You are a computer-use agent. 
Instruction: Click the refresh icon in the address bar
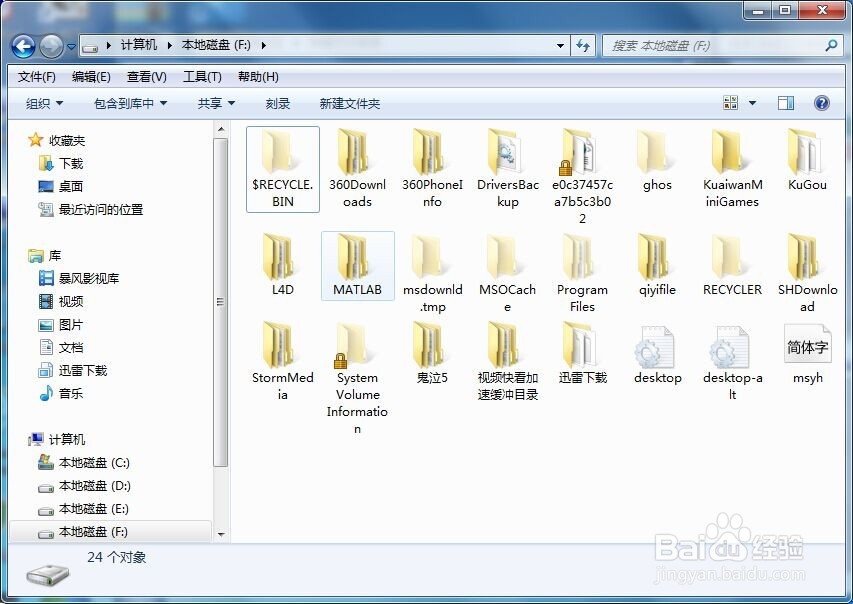pyautogui.click(x=581, y=45)
